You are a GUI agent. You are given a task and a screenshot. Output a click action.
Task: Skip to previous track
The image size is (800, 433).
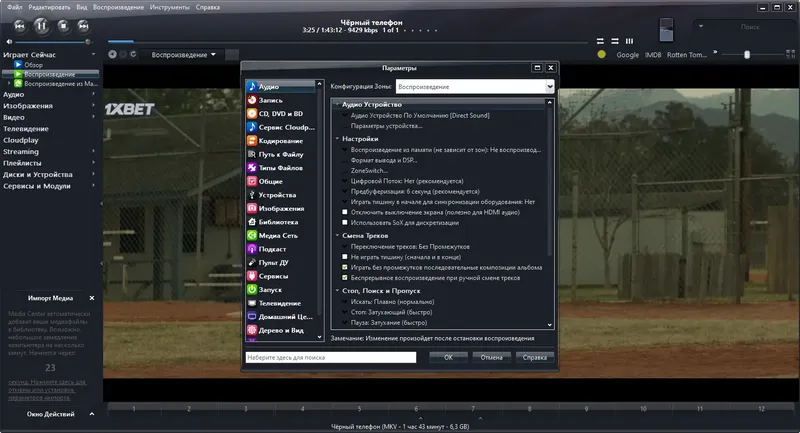point(19,26)
